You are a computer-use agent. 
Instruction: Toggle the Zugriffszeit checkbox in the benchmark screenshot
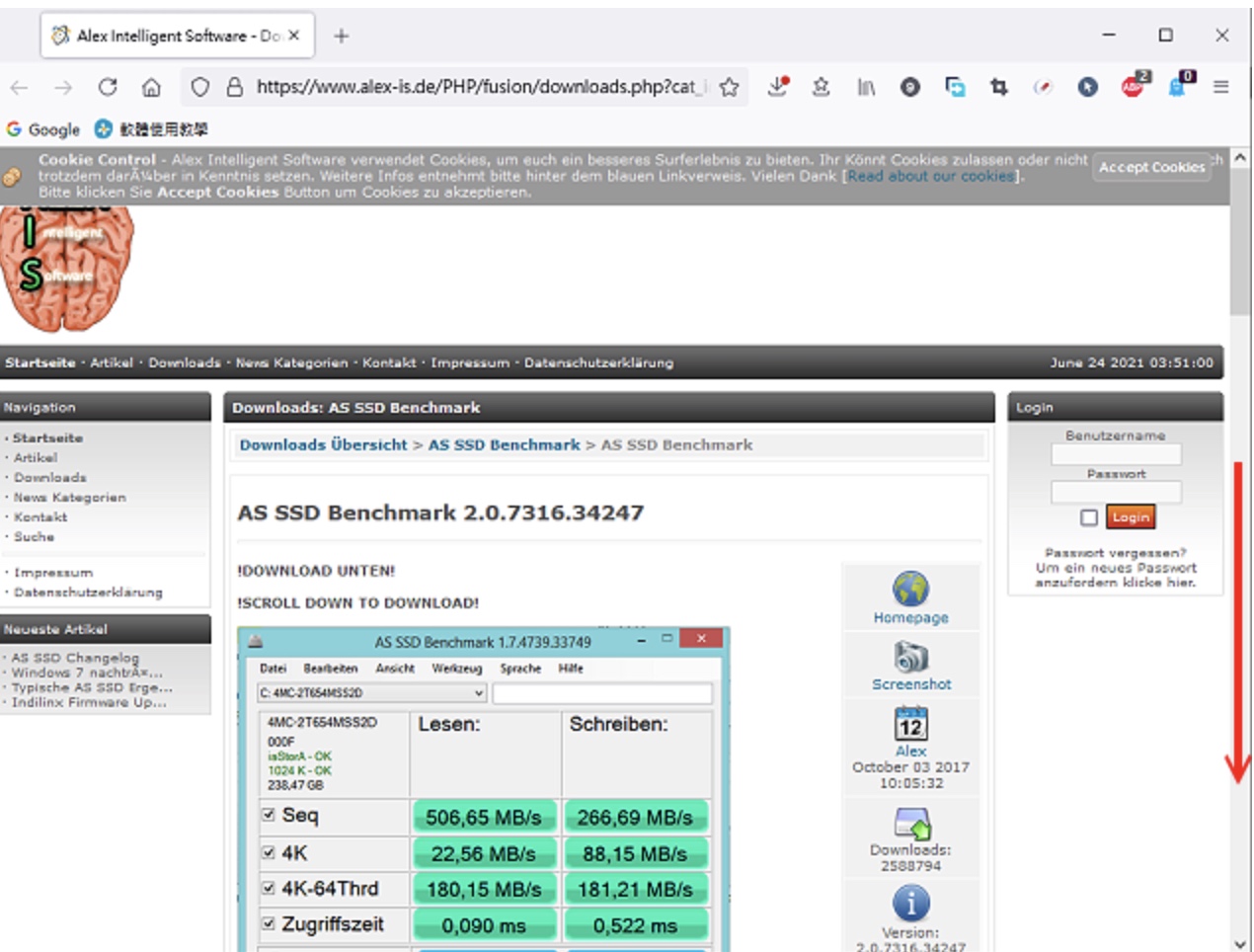[x=268, y=923]
